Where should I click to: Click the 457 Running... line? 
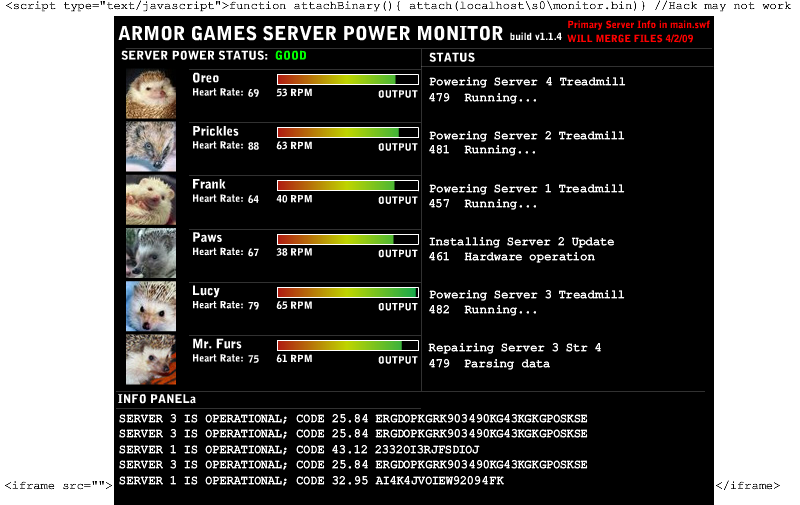coord(483,204)
